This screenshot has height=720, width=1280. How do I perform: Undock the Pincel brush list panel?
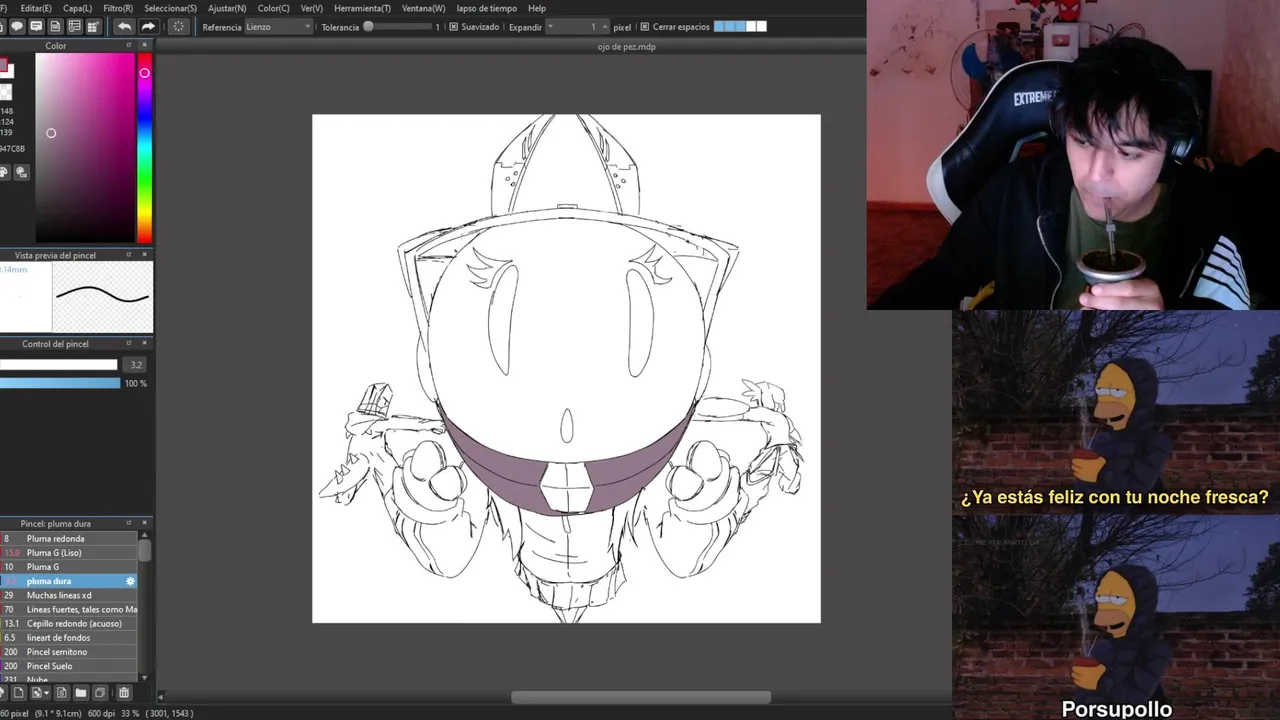[x=129, y=523]
